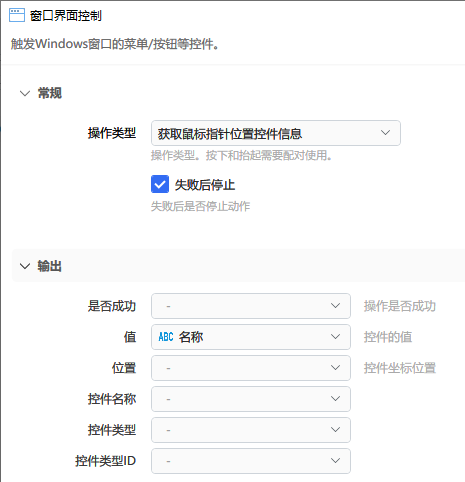Collapse the 常规 section chevron
This screenshot has height=482, width=465.
tap(25, 93)
